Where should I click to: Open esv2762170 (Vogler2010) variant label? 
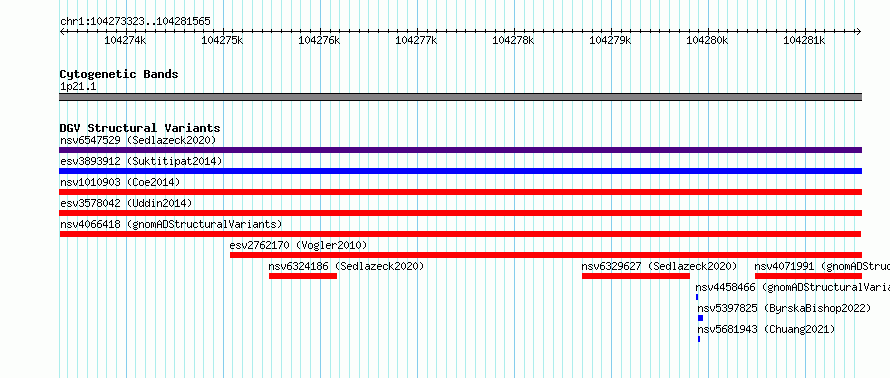click(299, 245)
